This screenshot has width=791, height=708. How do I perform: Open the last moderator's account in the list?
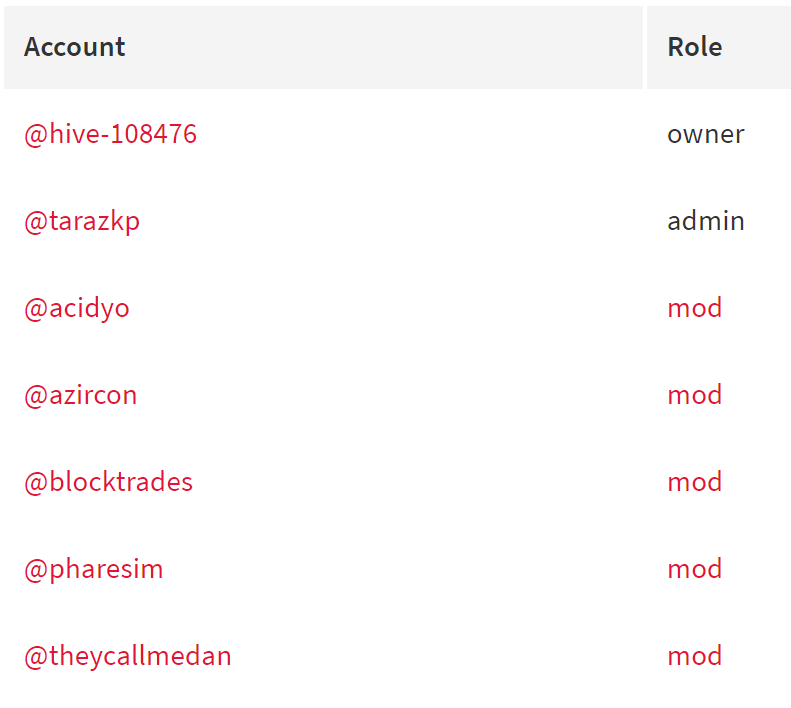pos(128,657)
